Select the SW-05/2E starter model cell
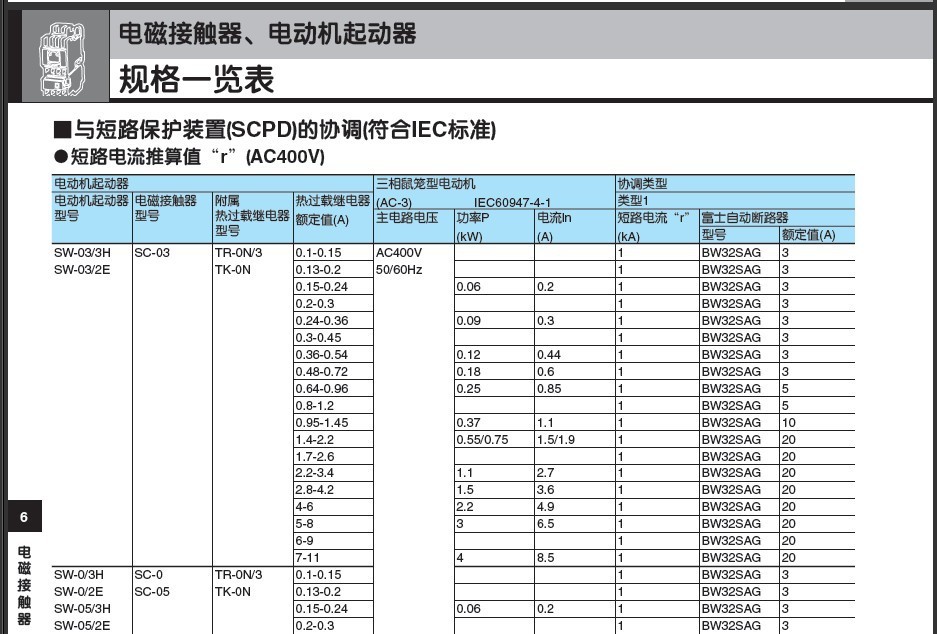 pyautogui.click(x=82, y=626)
